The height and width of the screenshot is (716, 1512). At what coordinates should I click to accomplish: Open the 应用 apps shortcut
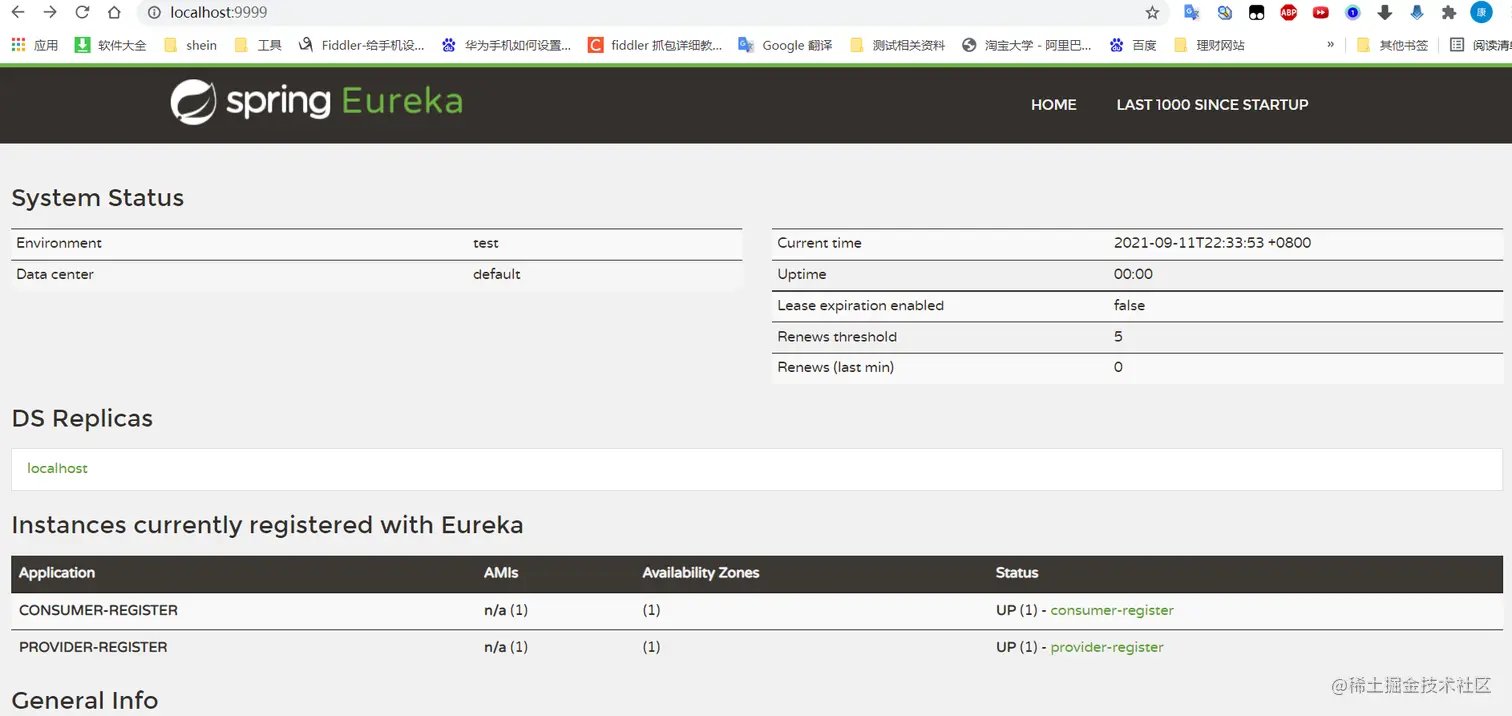coord(34,45)
